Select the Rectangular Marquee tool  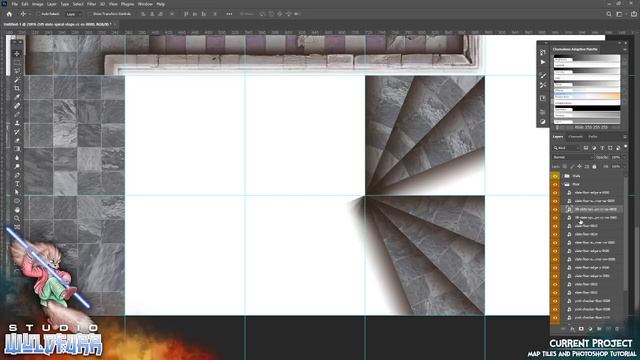coord(17,62)
